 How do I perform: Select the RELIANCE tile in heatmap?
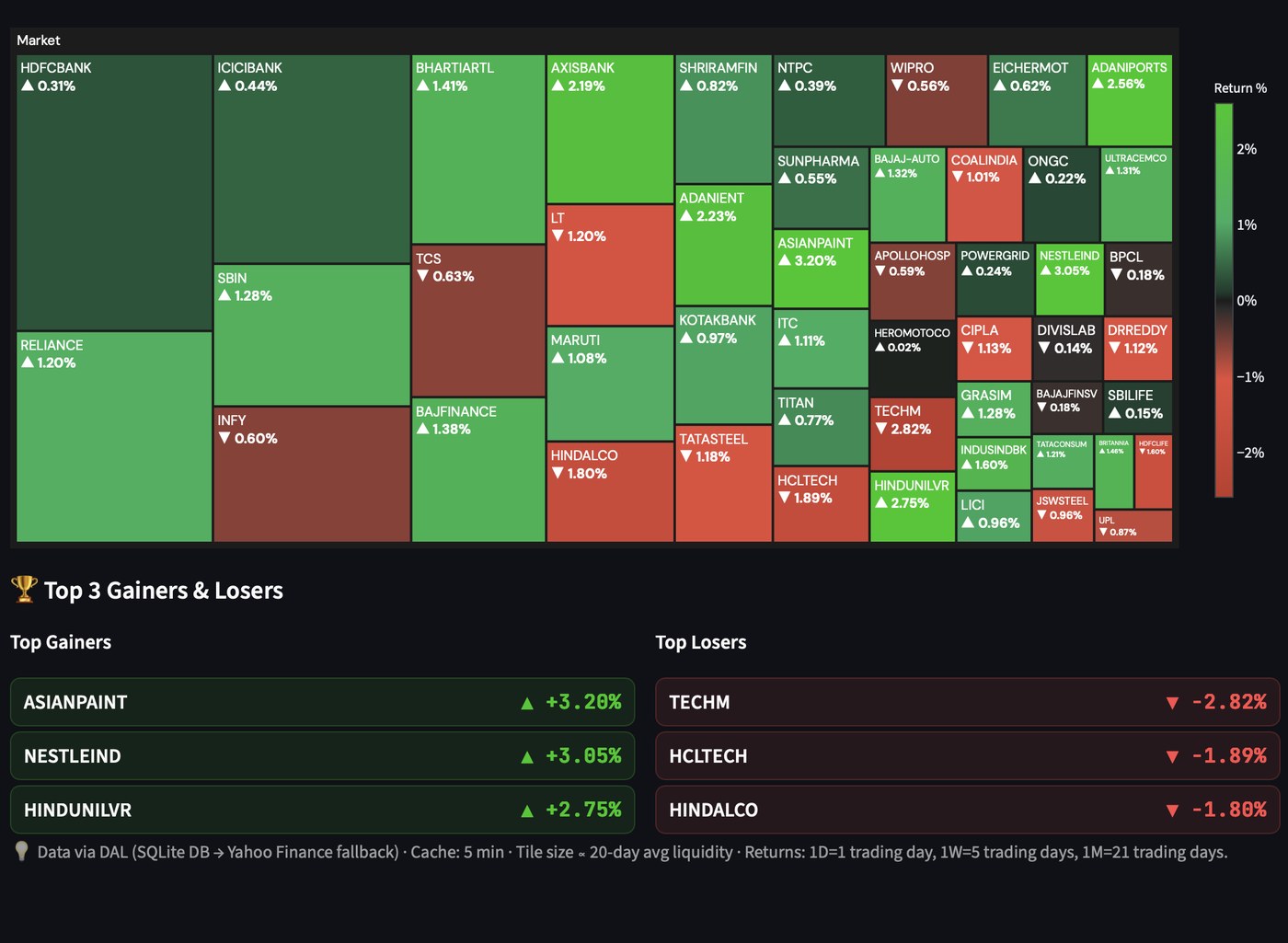pyautogui.click(x=114, y=437)
